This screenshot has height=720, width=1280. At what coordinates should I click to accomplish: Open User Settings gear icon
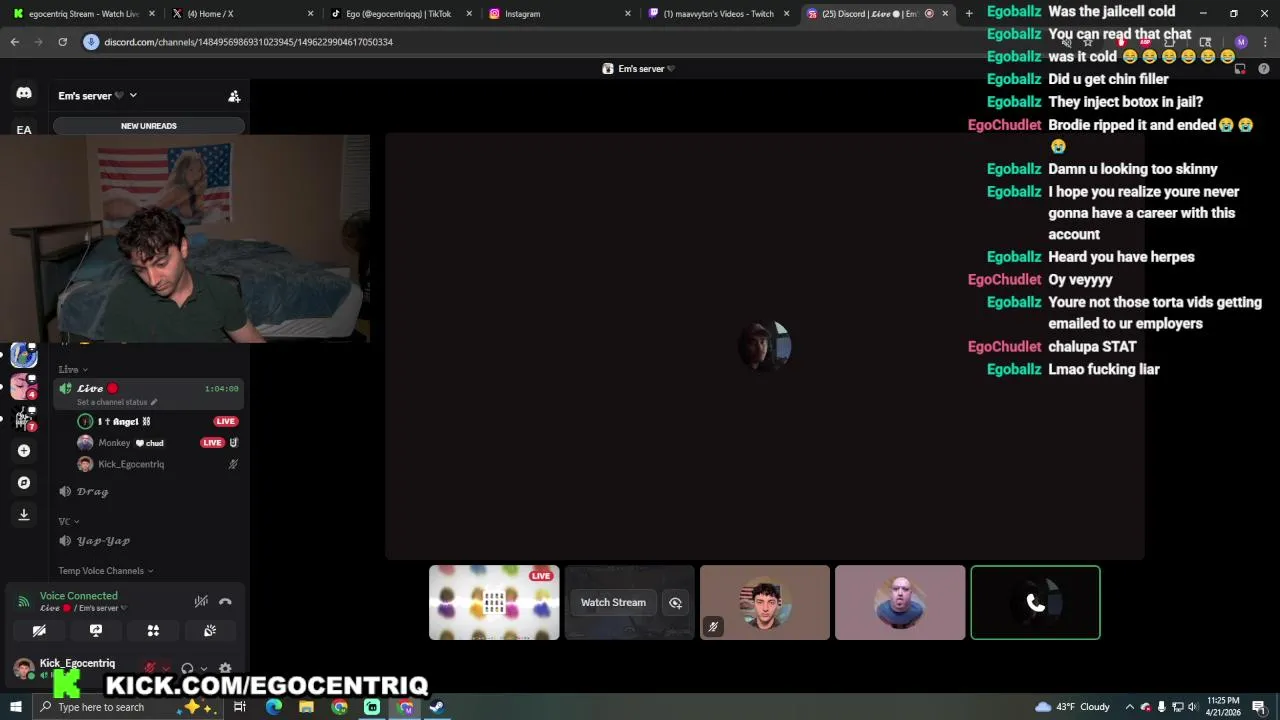[x=225, y=668]
